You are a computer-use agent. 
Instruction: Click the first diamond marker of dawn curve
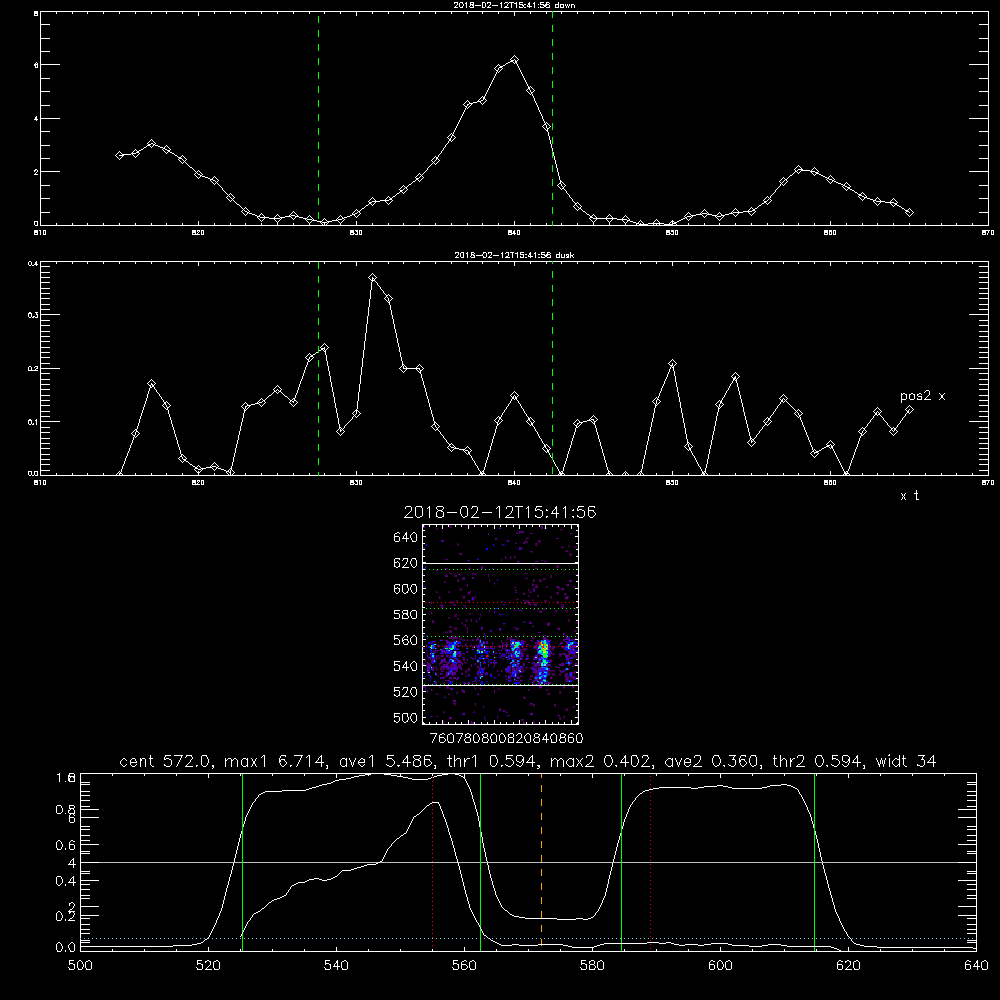click(119, 155)
